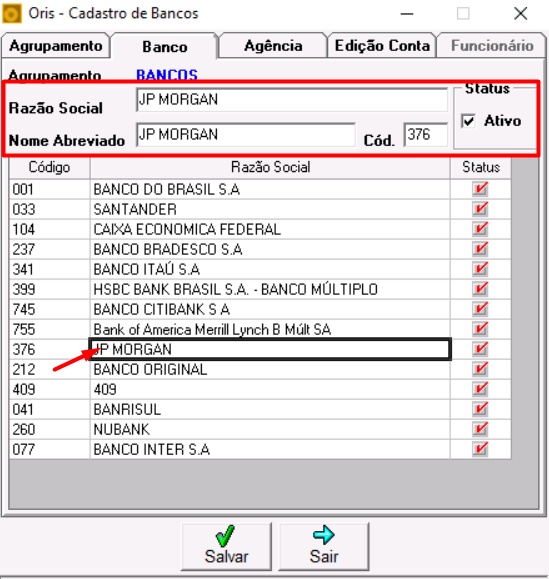This screenshot has height=579, width=549.
Task: Click code cell 041
Action: click(x=49, y=409)
